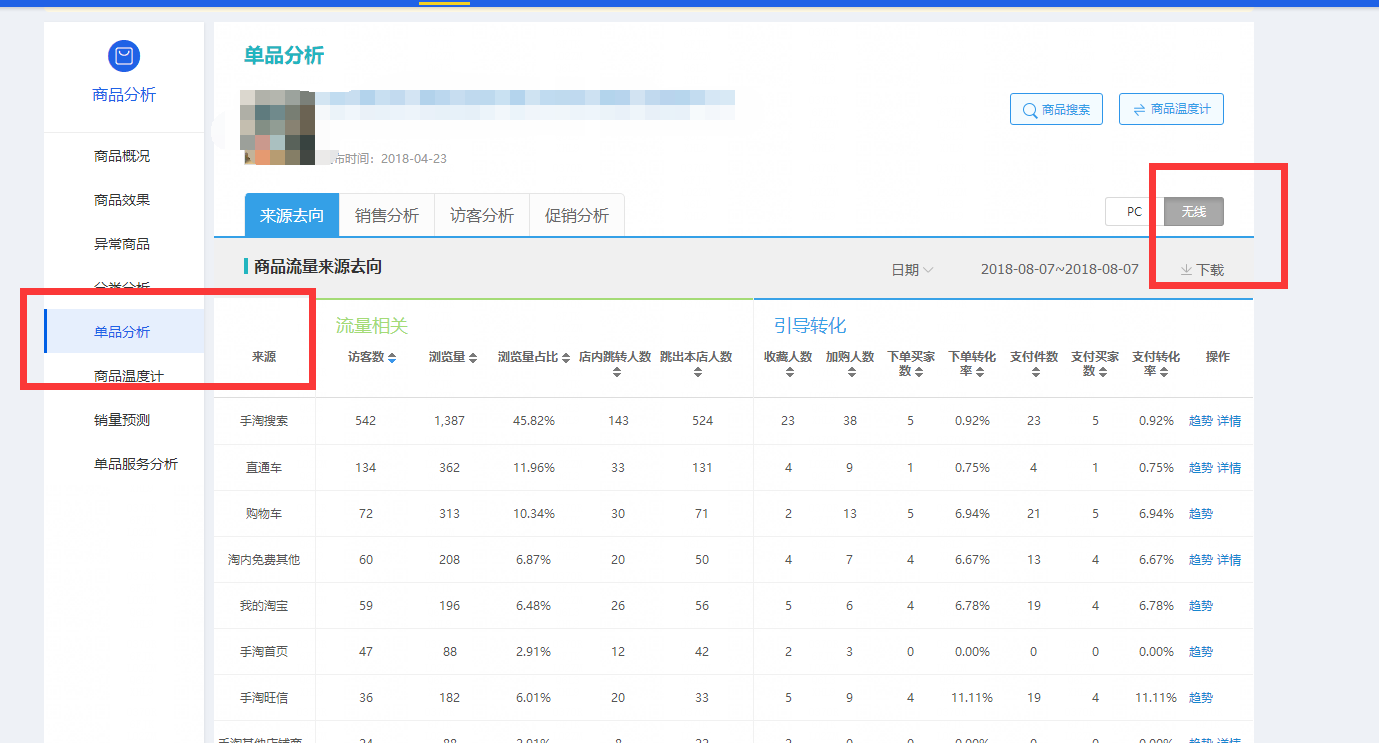
Task: Click the magnifier icon in 商品搜索 button
Action: pos(1029,109)
